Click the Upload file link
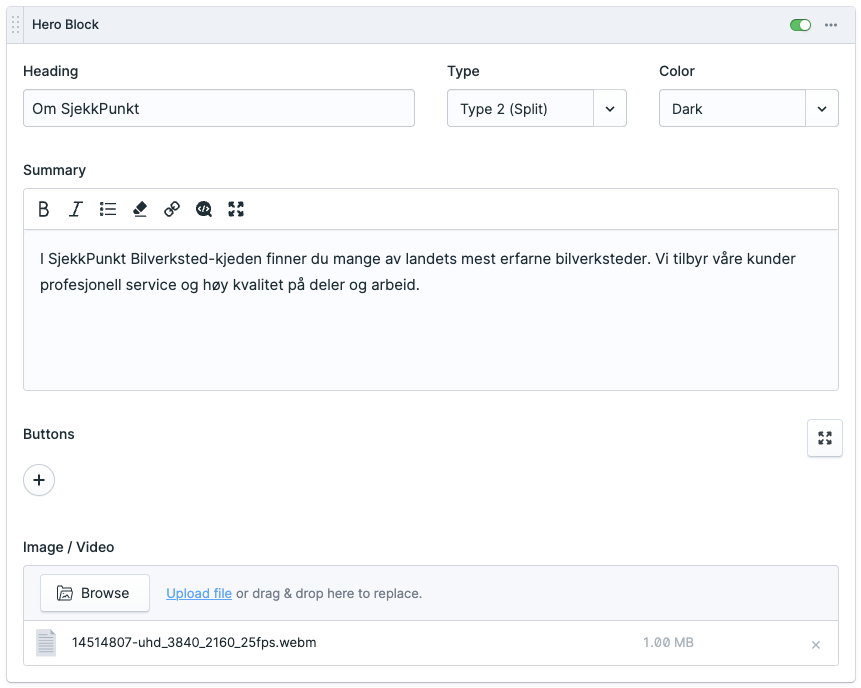This screenshot has width=861, height=688. [x=199, y=593]
